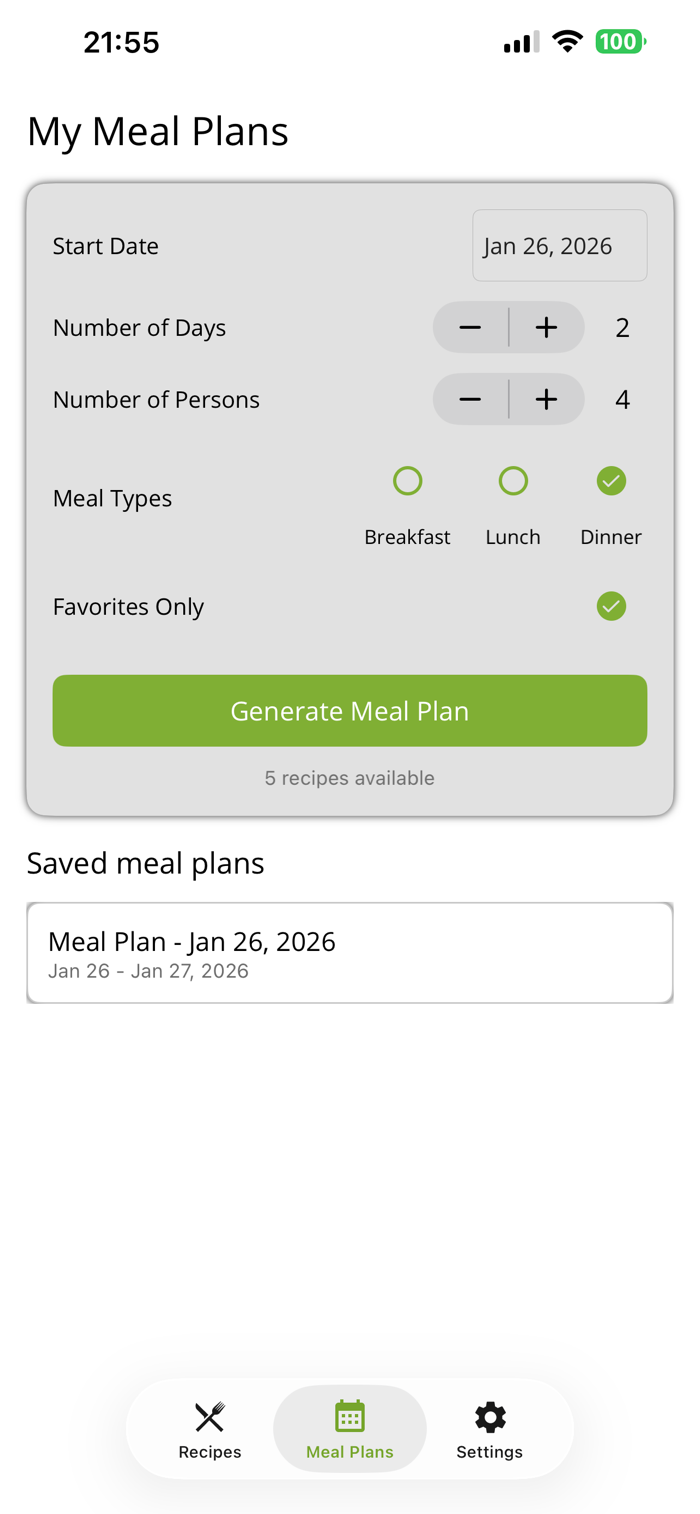
Task: Increase Number of Persons with plus
Action: pyautogui.click(x=546, y=400)
